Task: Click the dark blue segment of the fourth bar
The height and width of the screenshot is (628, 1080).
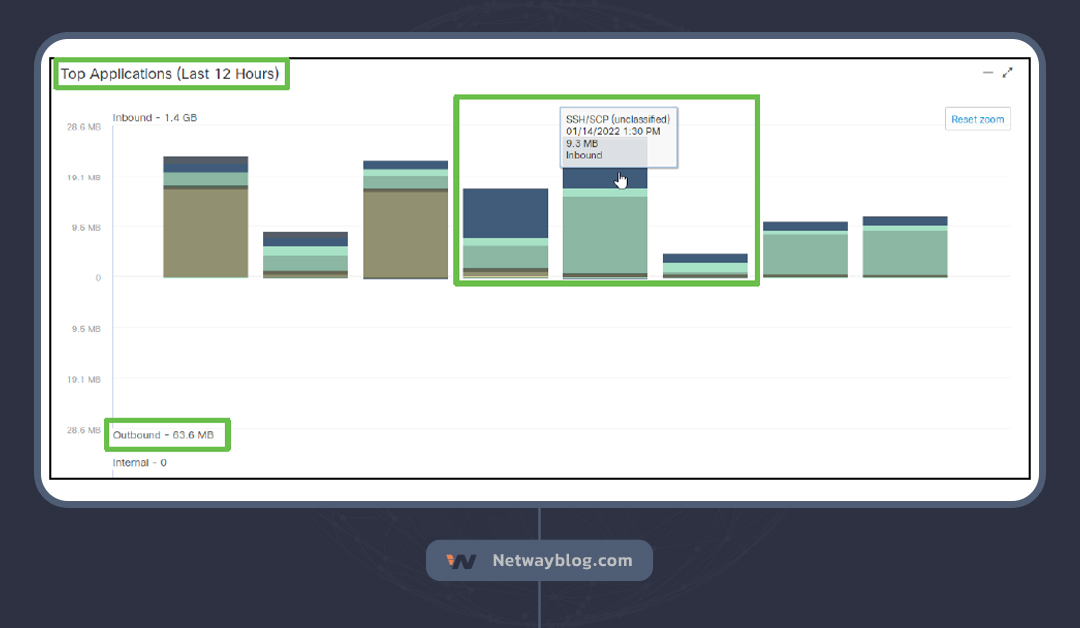Action: point(505,212)
